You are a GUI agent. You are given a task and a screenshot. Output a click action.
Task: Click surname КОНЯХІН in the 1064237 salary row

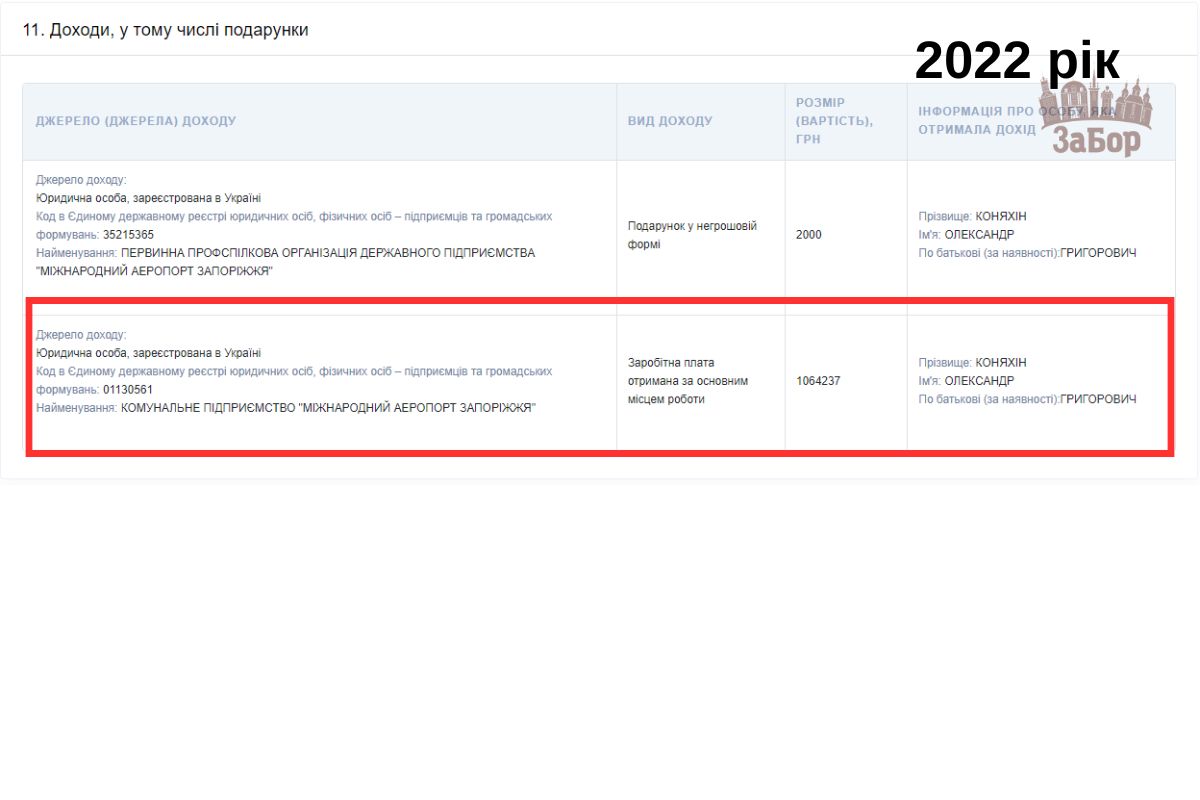[1001, 363]
